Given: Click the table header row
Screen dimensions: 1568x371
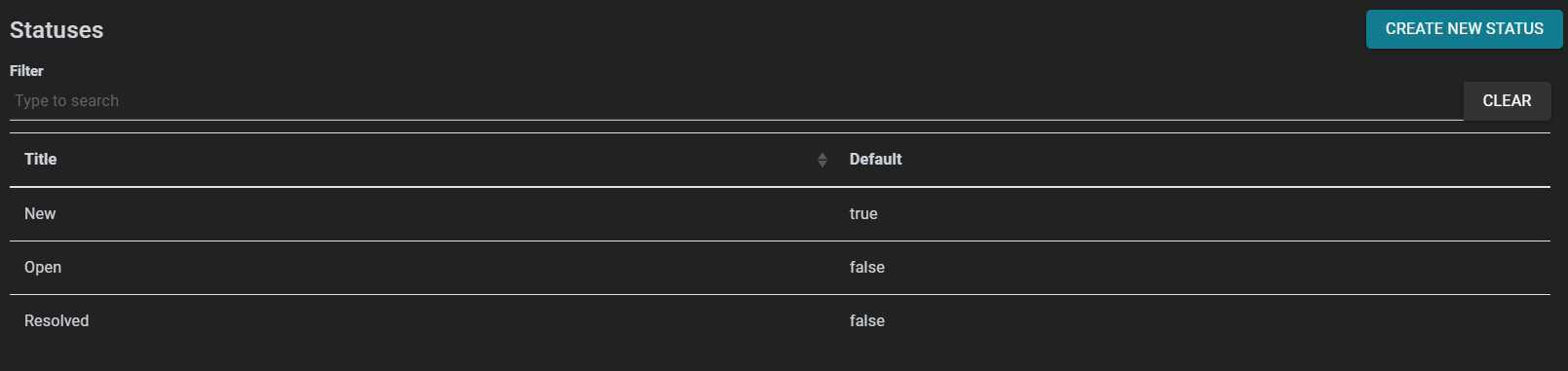Looking at the screenshot, I should pyautogui.click(x=780, y=160).
